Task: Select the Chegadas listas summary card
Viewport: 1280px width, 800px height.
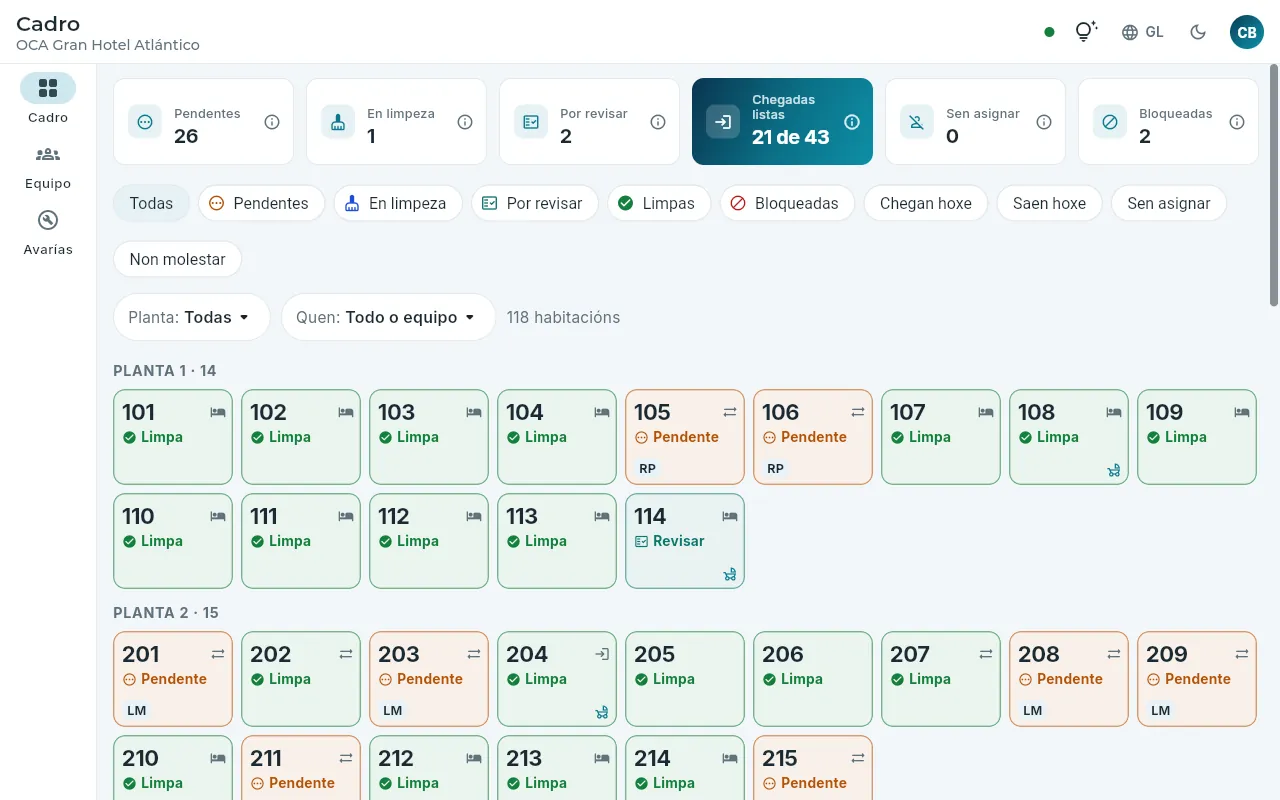Action: click(782, 122)
